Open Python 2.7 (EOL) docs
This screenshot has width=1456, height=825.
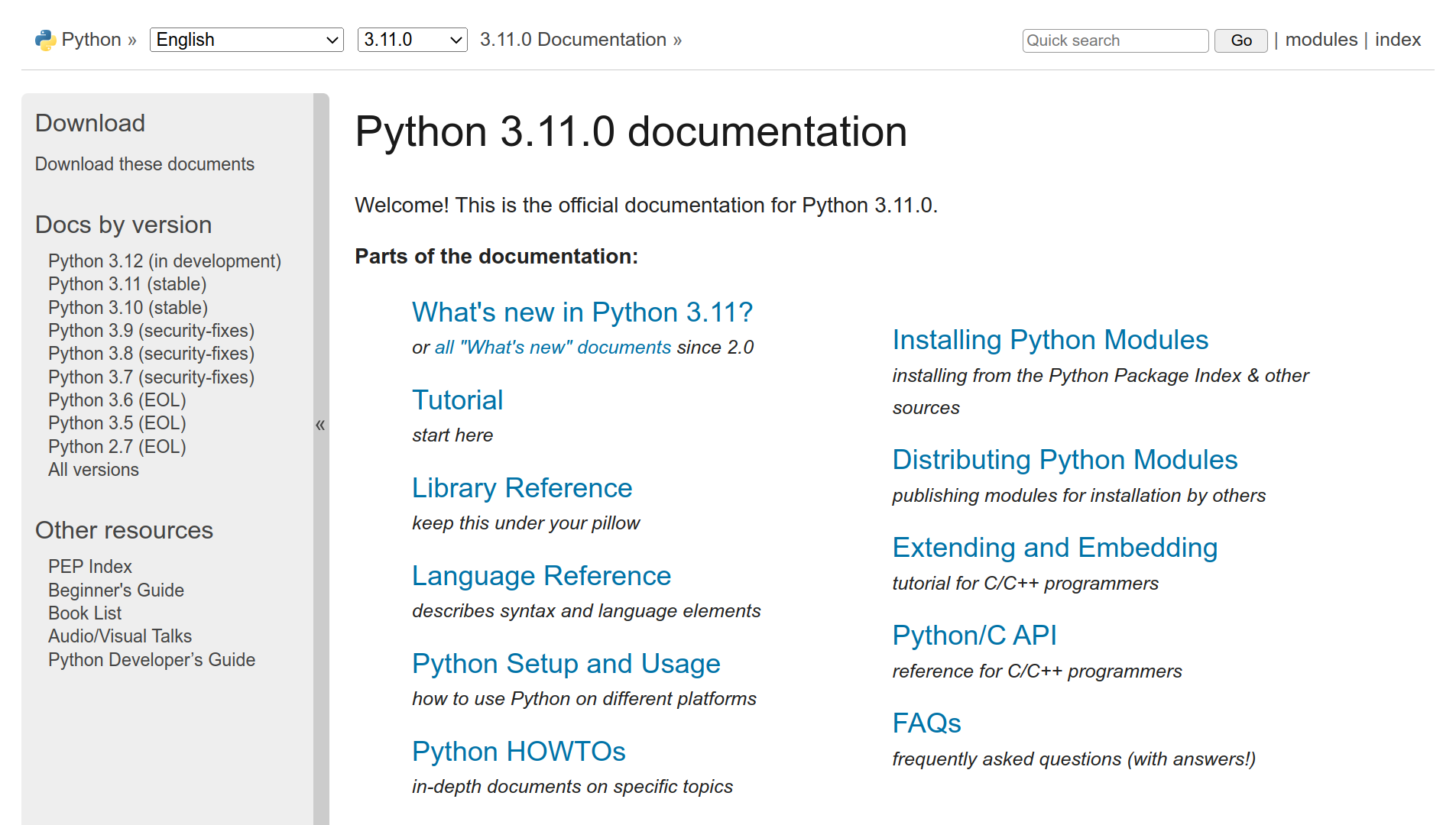pyautogui.click(x=117, y=447)
